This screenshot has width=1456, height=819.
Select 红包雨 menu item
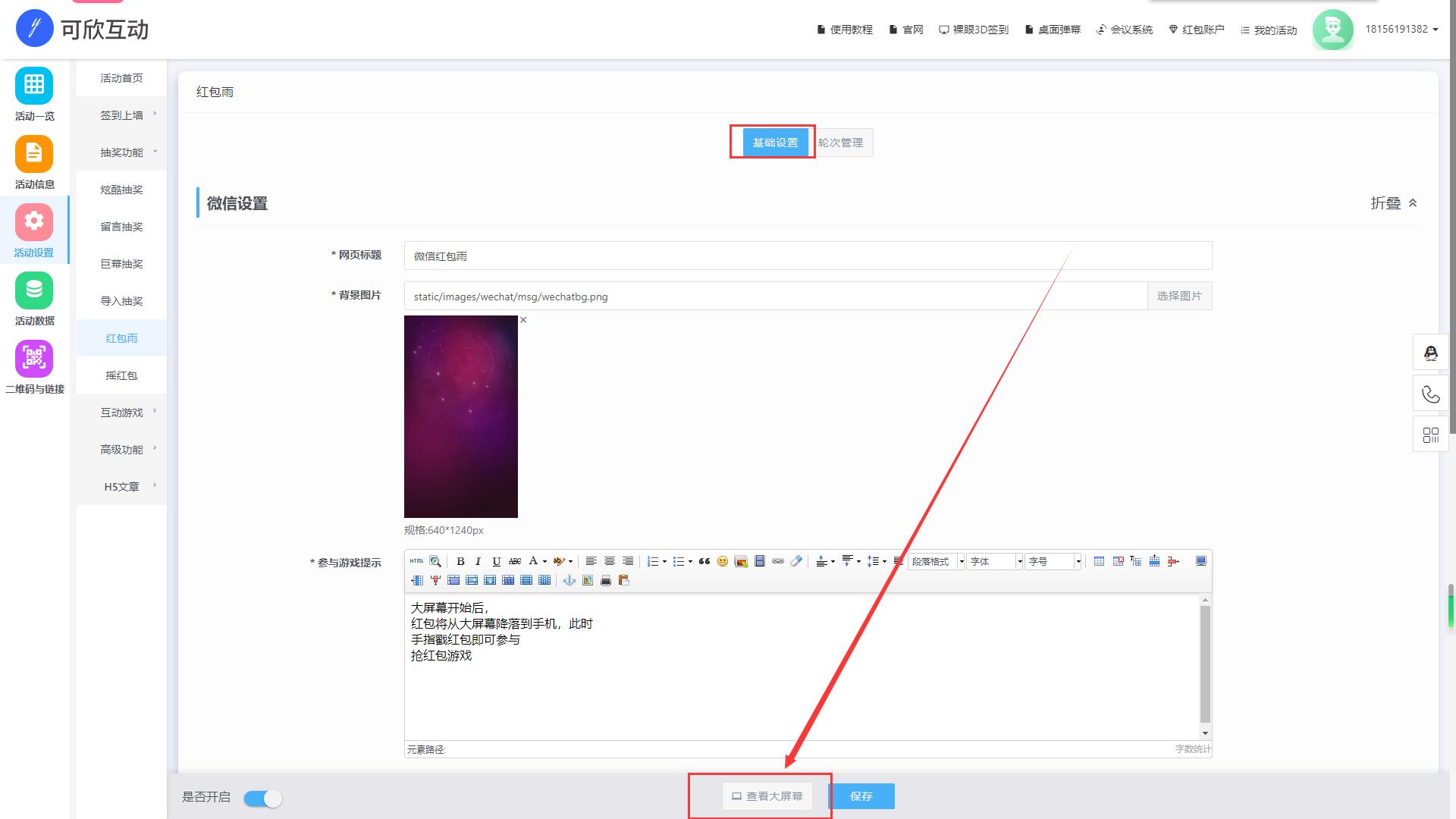(121, 338)
